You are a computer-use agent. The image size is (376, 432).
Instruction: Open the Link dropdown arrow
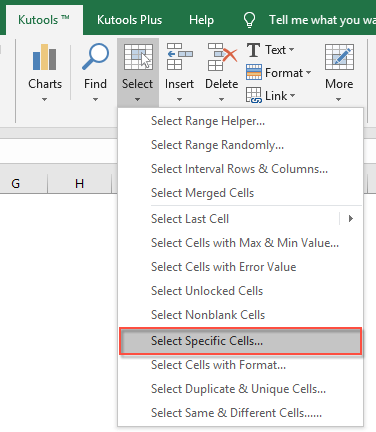pos(292,95)
